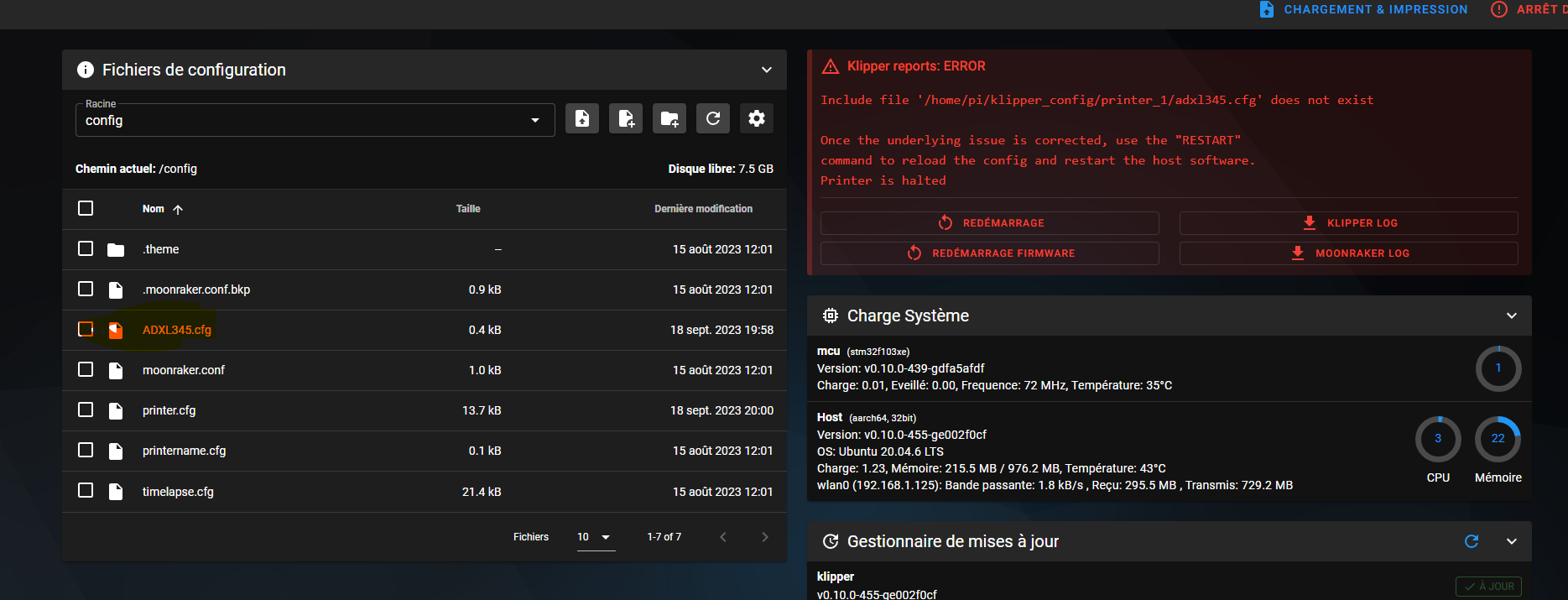Go to next page of files
The width and height of the screenshot is (1568, 600).
765,537
